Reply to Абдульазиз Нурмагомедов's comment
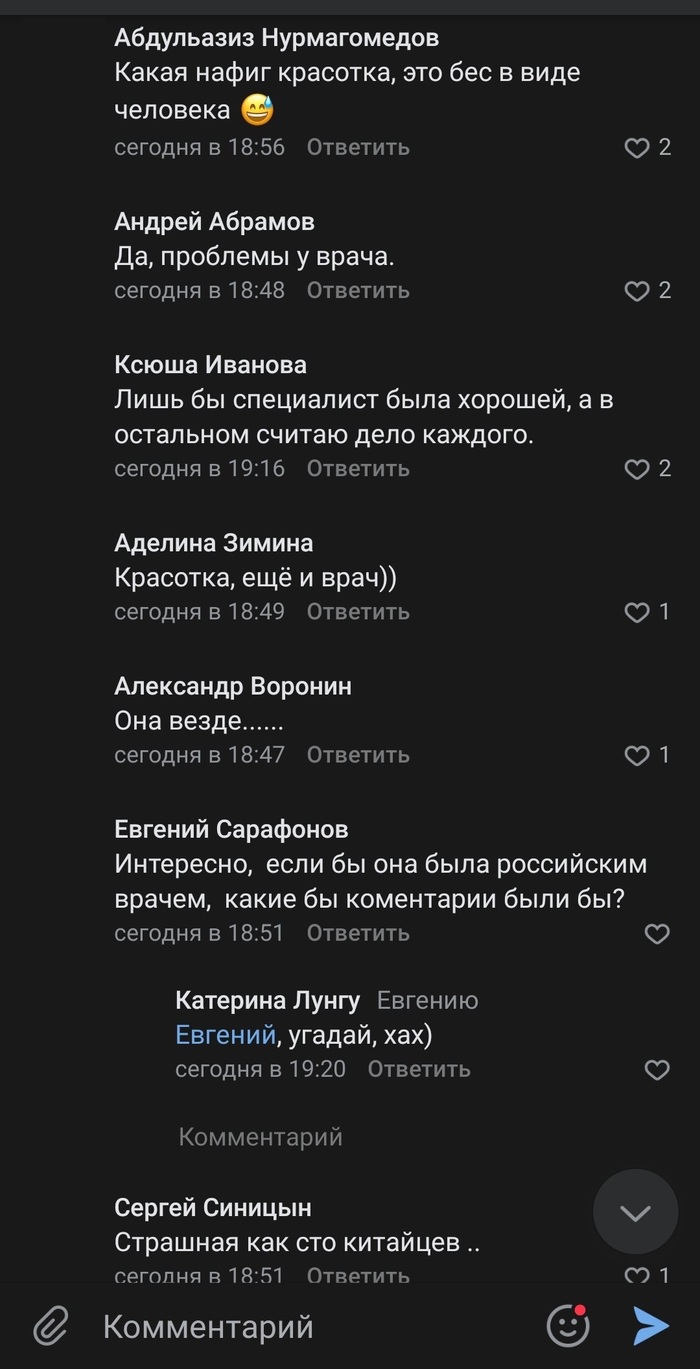700x1369 pixels. pyautogui.click(x=358, y=148)
